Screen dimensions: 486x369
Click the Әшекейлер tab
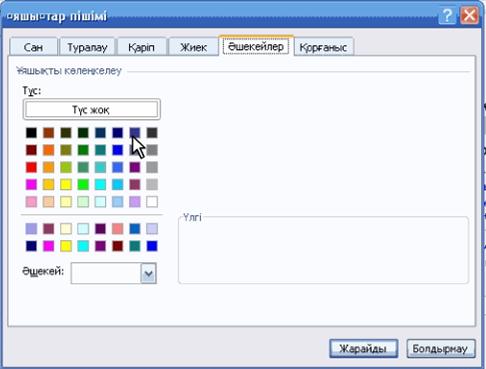click(x=256, y=46)
